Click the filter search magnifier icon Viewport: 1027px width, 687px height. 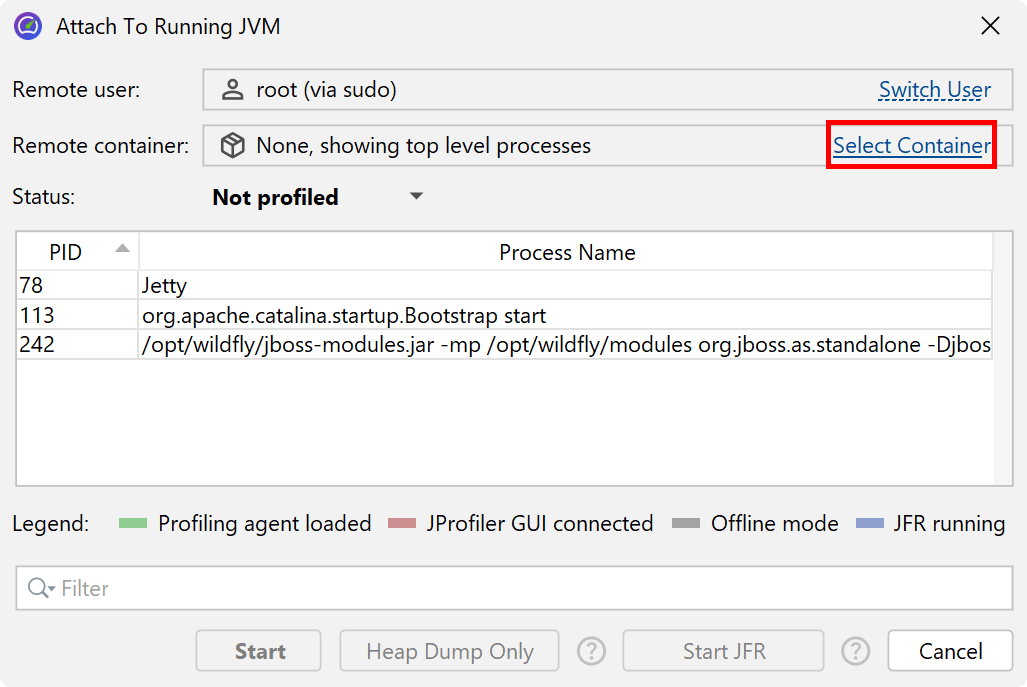coord(39,589)
